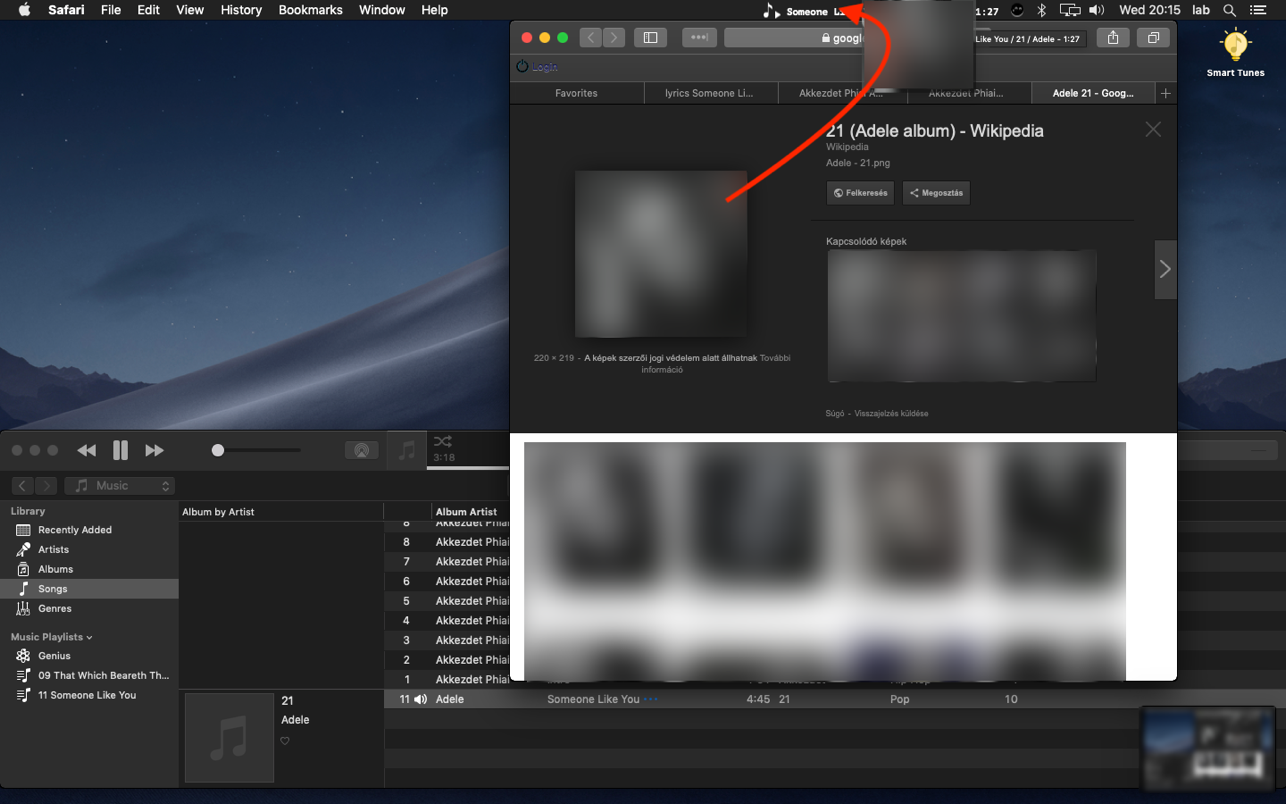Screen dimensions: 1286x804
Task: Click the Súgó link
Action: pos(835,413)
